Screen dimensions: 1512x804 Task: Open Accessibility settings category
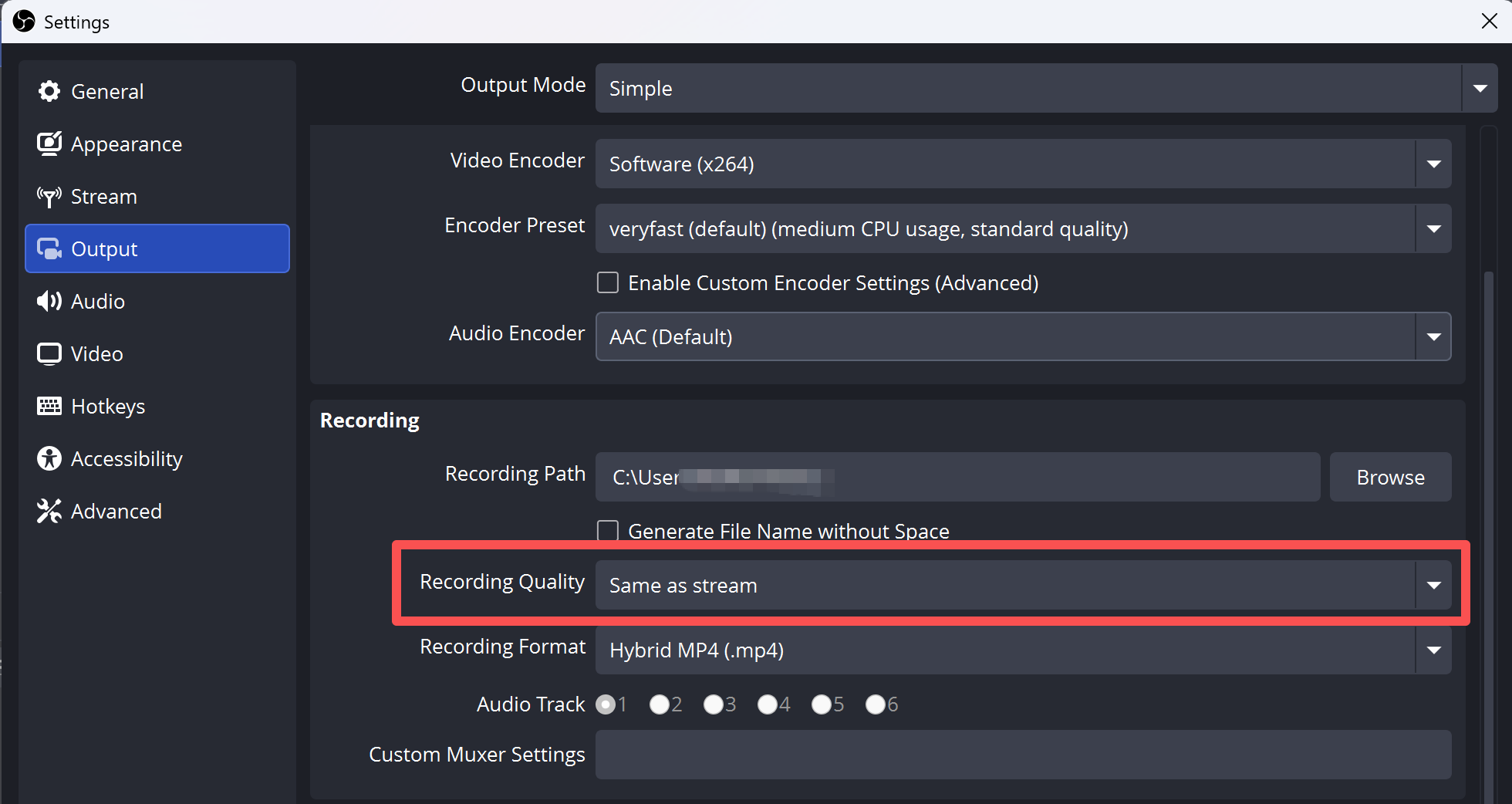(x=157, y=458)
